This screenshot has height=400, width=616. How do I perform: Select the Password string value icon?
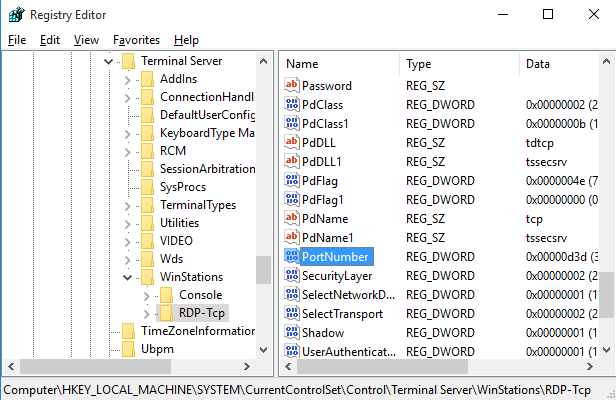292,85
